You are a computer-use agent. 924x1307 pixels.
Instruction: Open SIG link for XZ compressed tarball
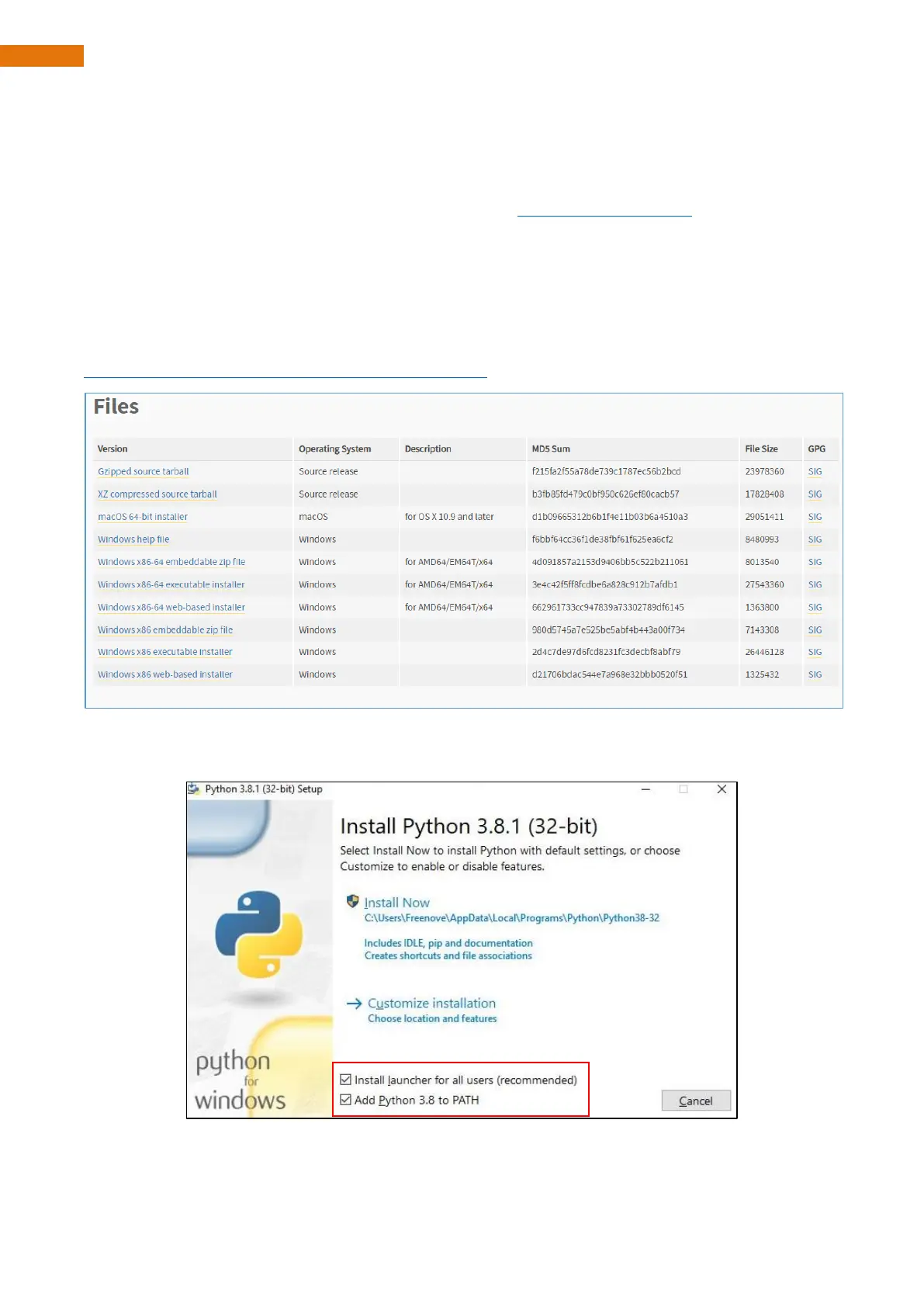point(815,494)
